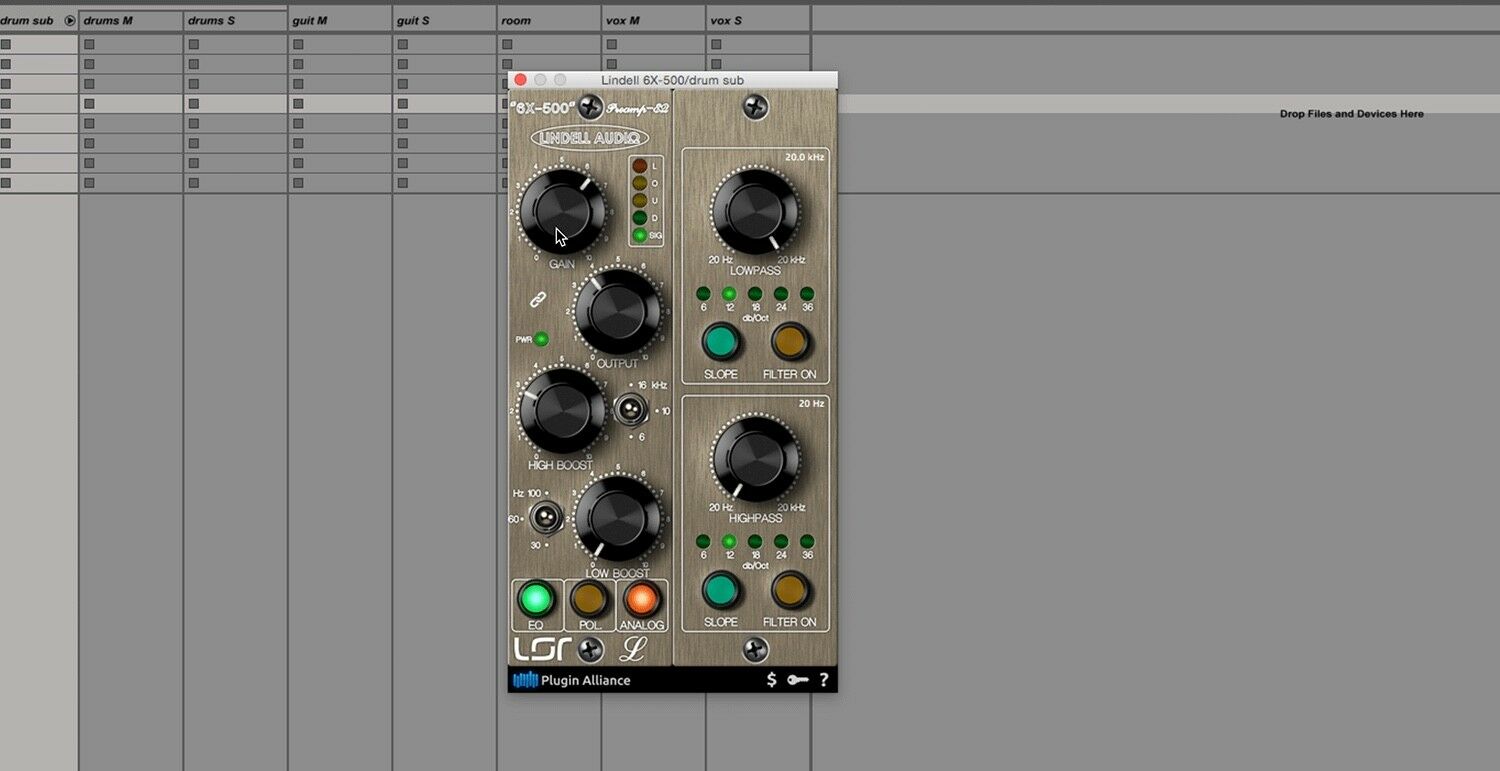Viewport: 1500px width, 771px height.
Task: Click second-row clip stop square in room track
Action: [507, 64]
